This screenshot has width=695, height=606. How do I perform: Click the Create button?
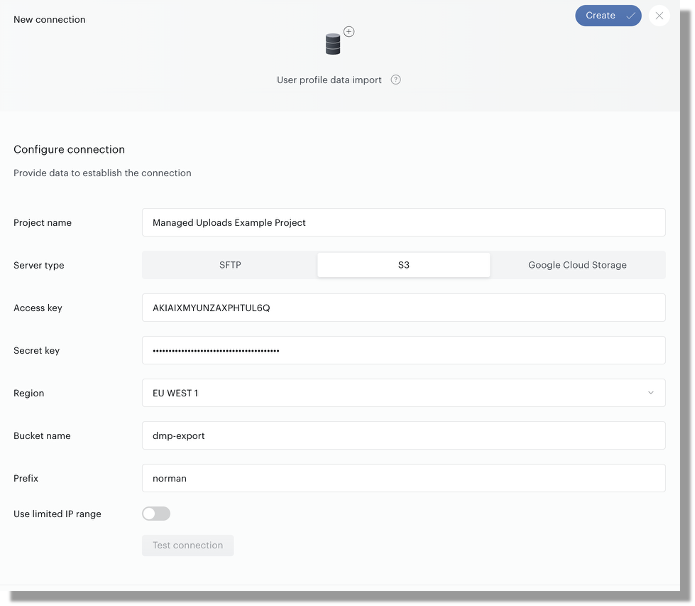pyautogui.click(x=608, y=16)
